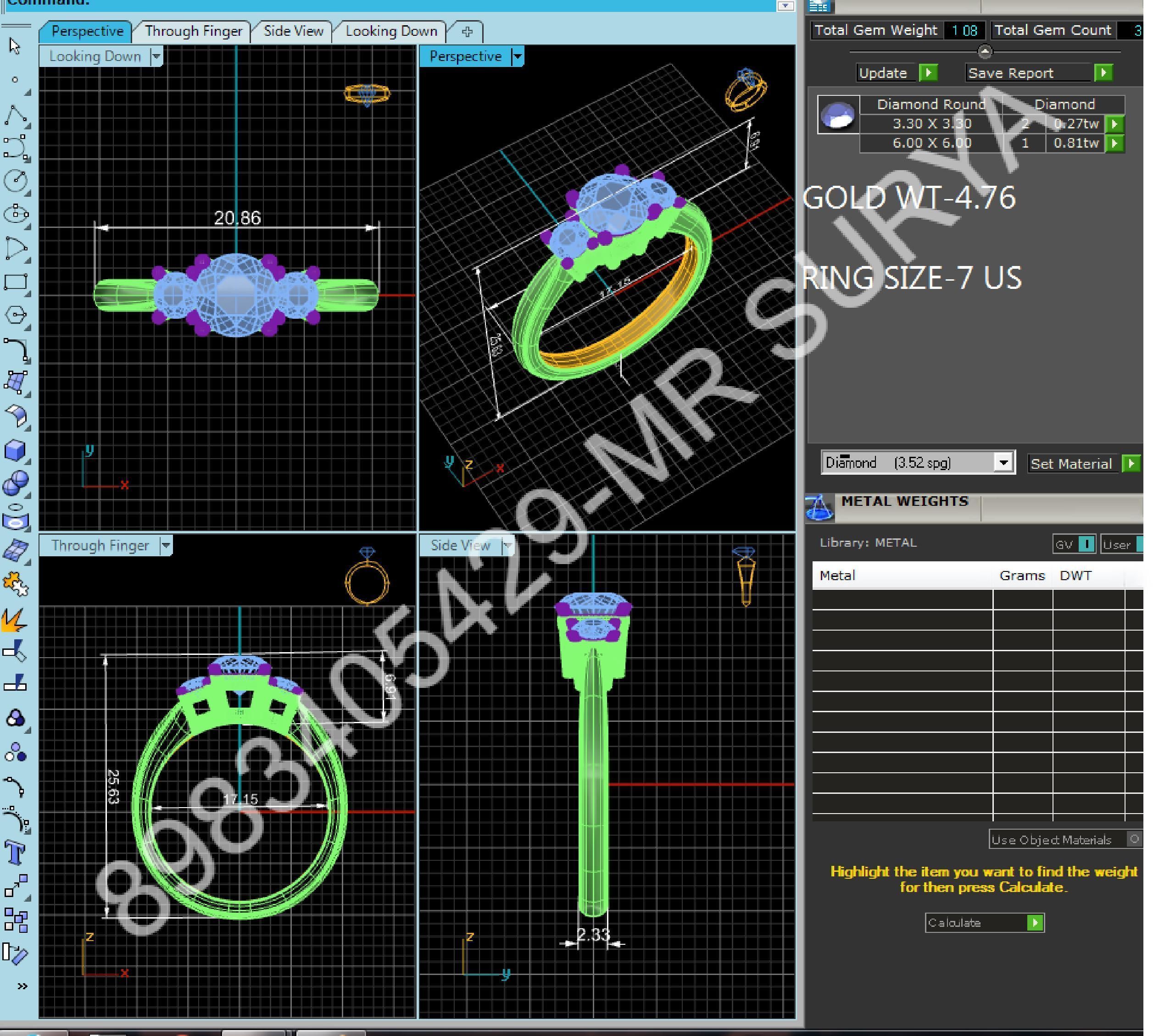Image resolution: width=1170 pixels, height=1036 pixels.
Task: Click the 0.81tw weight cell
Action: 1076,143
